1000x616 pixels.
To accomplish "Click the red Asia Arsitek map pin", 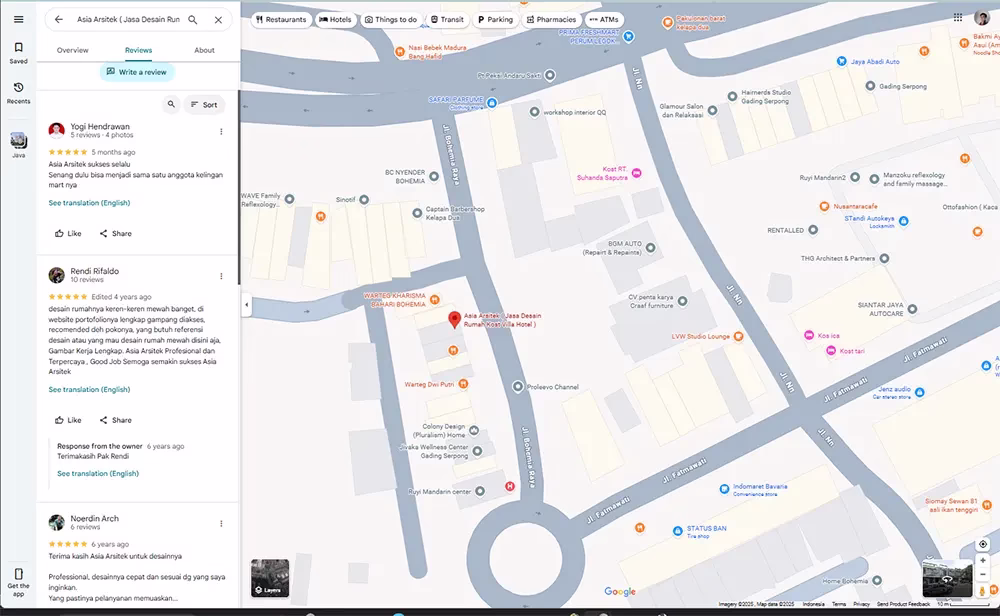I will [454, 319].
